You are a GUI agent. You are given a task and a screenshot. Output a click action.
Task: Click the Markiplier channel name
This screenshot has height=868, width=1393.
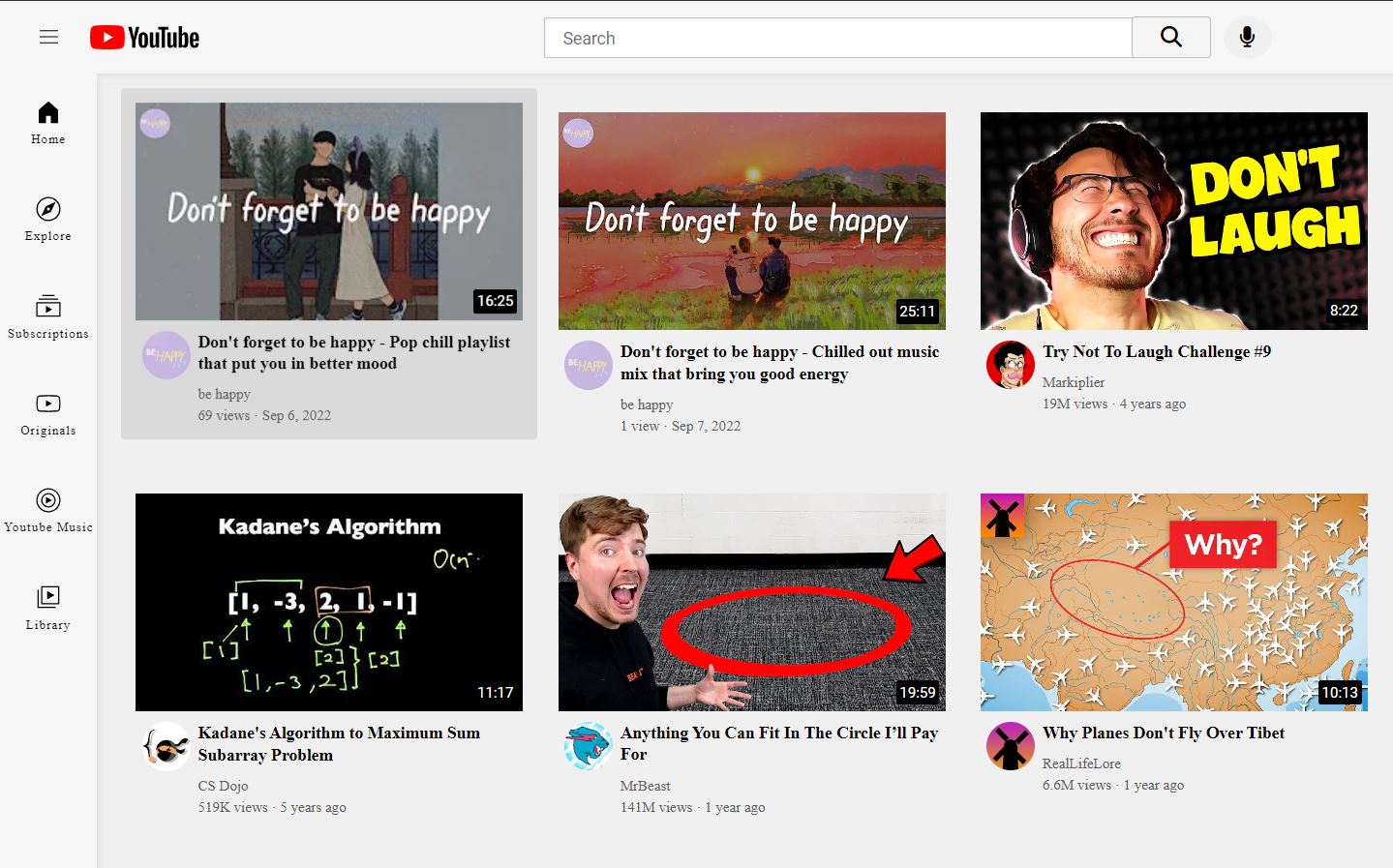click(1074, 382)
